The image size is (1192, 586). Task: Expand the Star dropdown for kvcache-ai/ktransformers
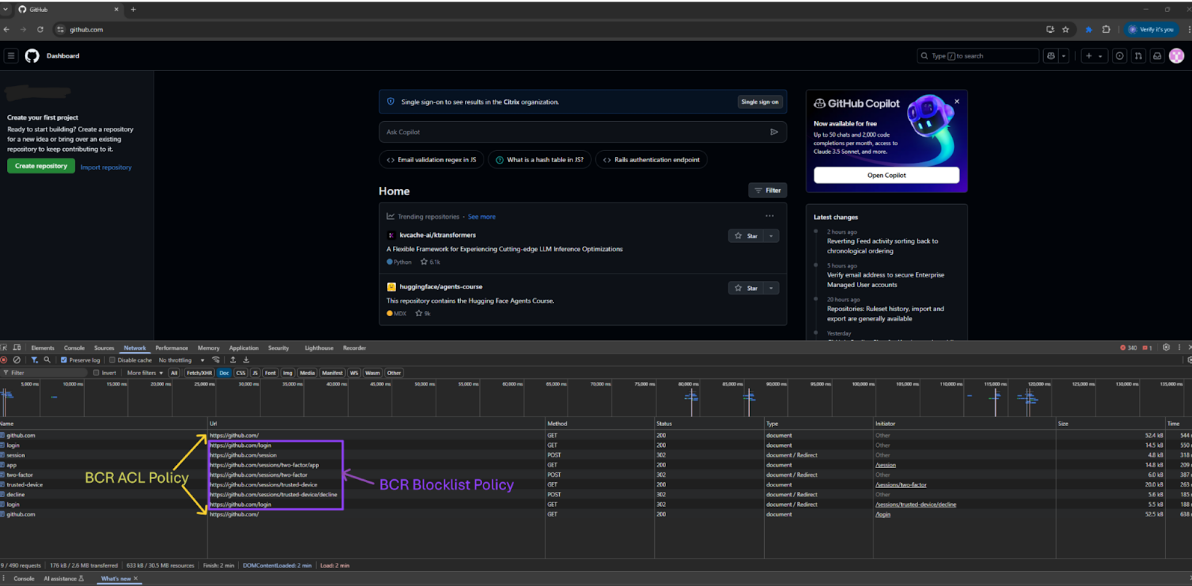(771, 236)
